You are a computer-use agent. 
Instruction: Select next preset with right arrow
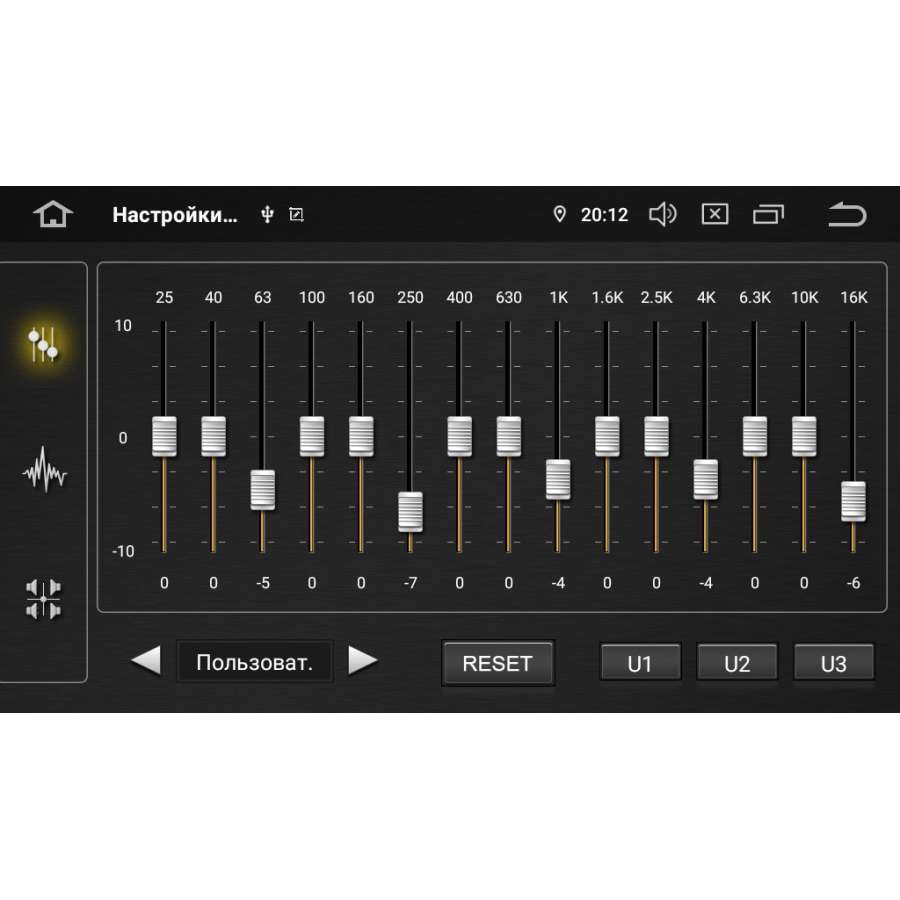pos(363,661)
